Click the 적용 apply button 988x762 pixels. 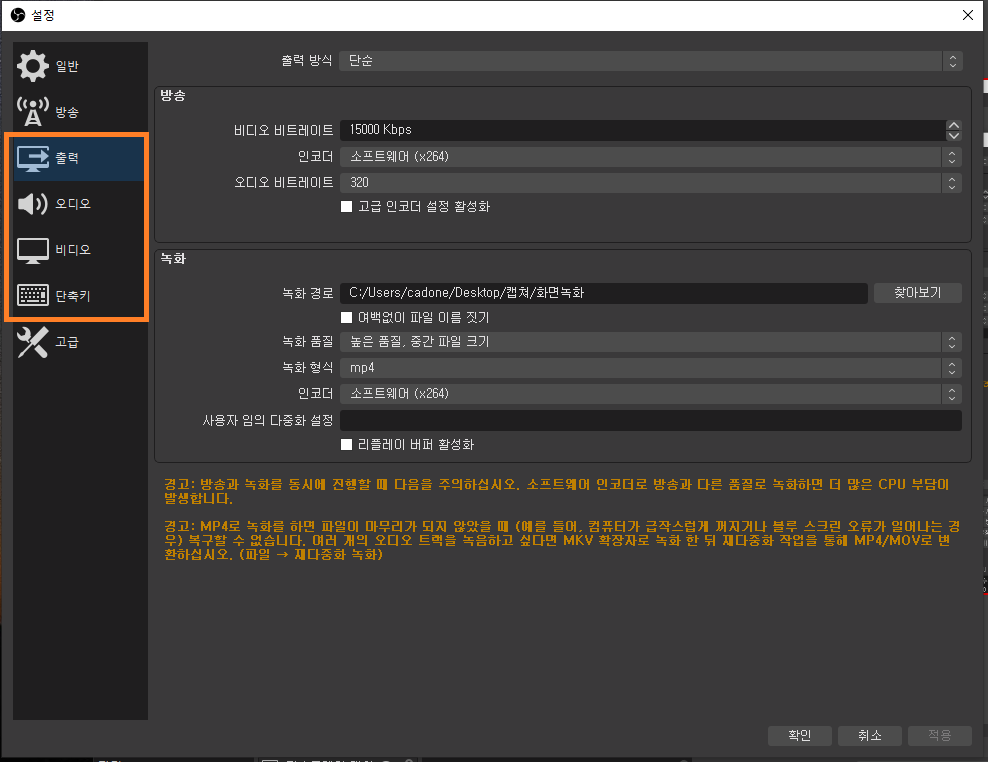click(939, 736)
